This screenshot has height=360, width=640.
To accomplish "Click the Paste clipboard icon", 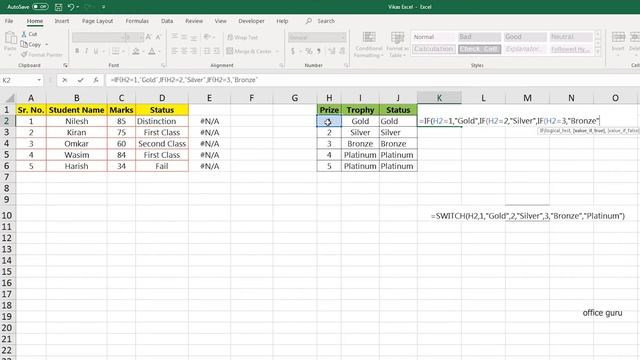I will click(x=10, y=38).
